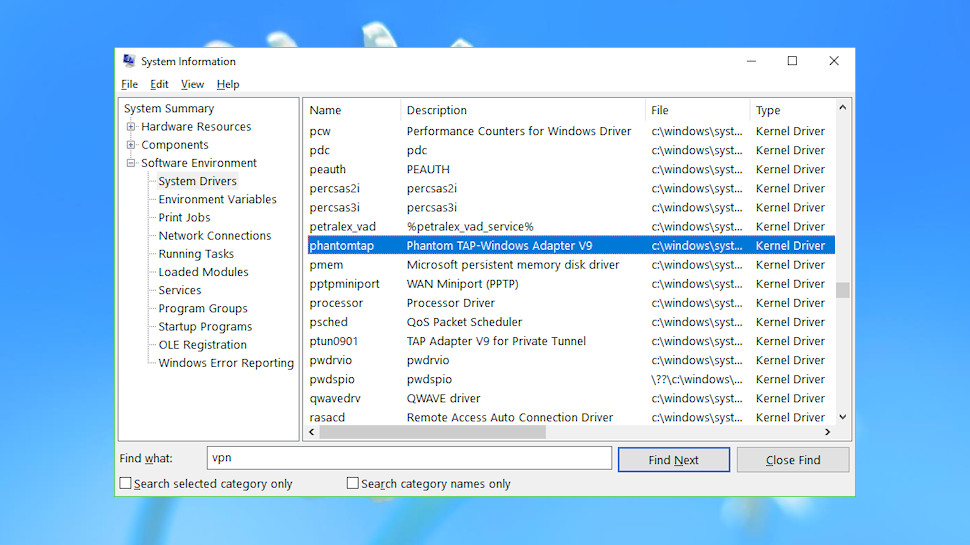Select the pptpminiport driver row
The height and width of the screenshot is (545, 970).
(571, 284)
